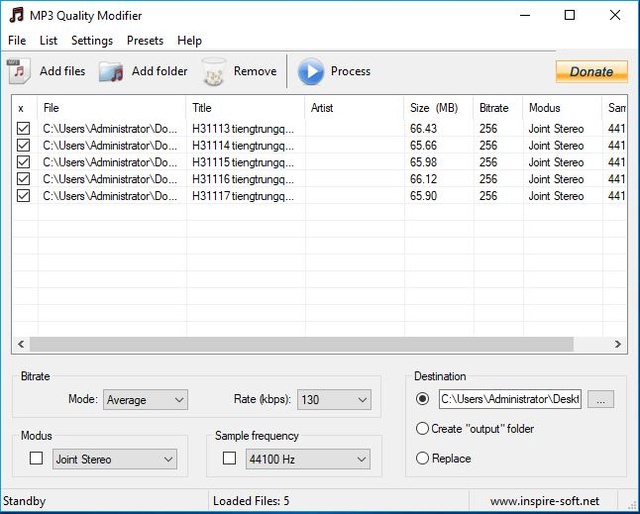This screenshot has width=640, height=514.
Task: Sort by the Modus column header
Action: 562,108
